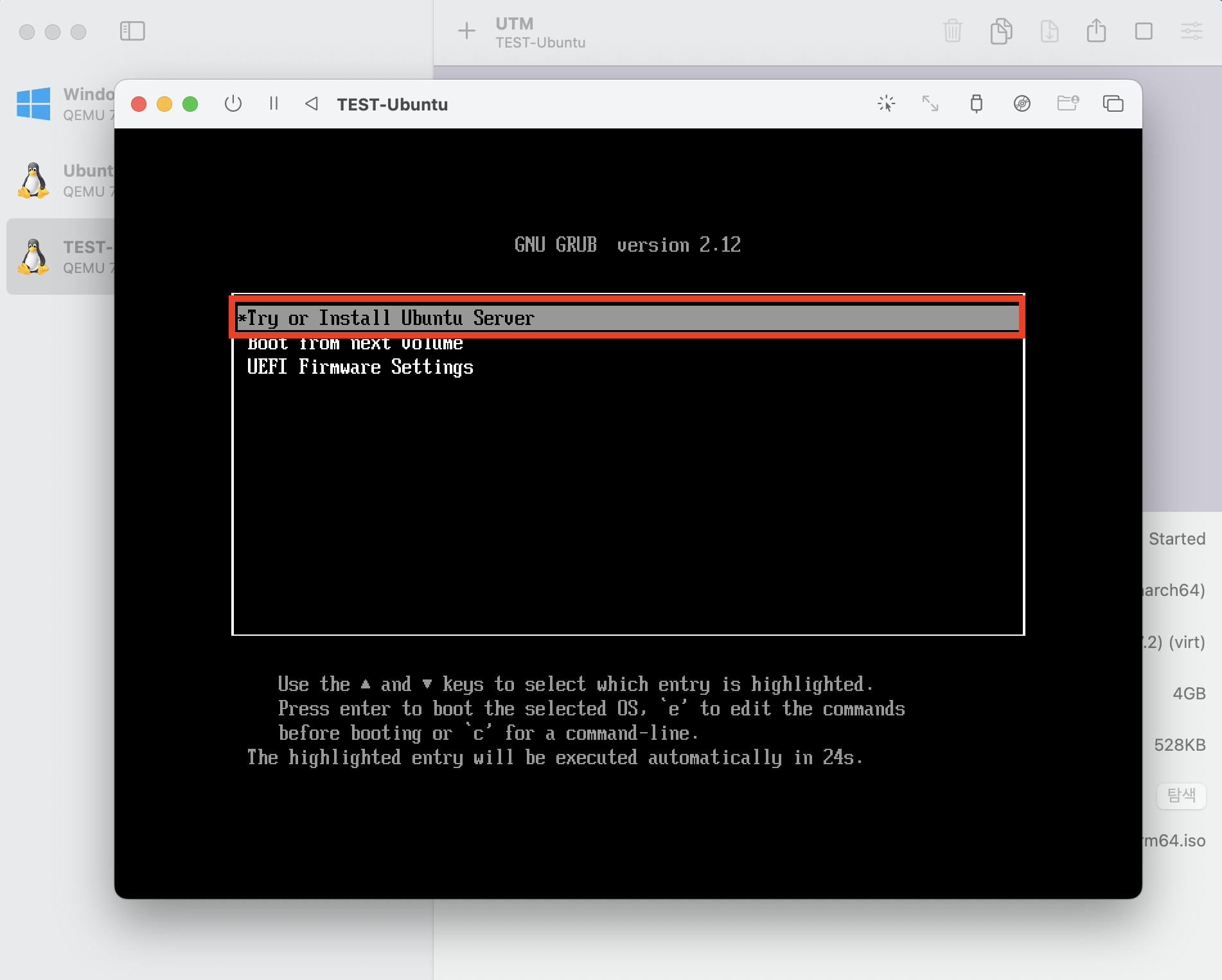Click the UTM title in main window
Screen dimensions: 1222x980
(x=515, y=24)
